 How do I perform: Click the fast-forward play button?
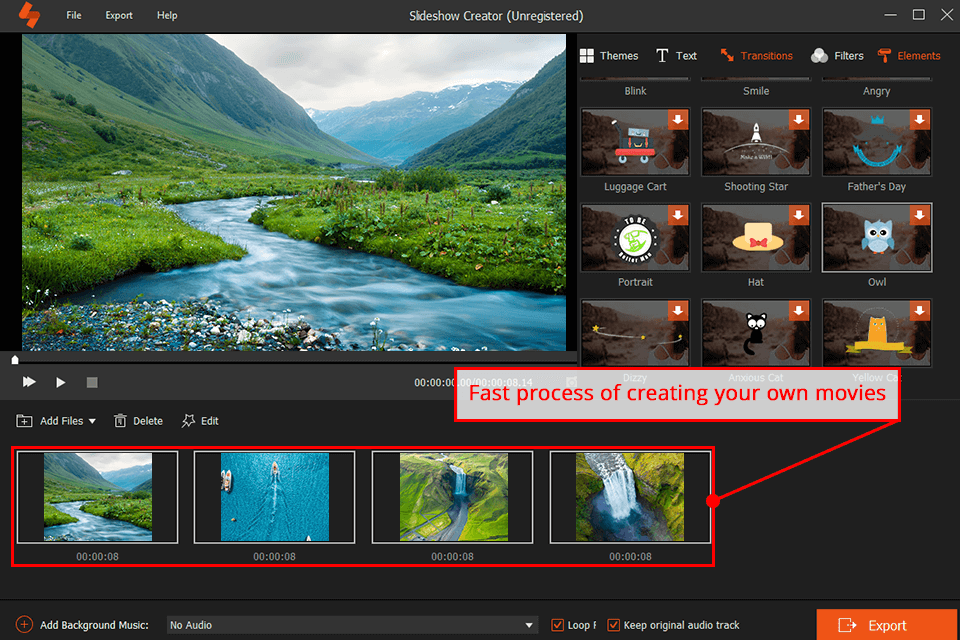pyautogui.click(x=29, y=382)
